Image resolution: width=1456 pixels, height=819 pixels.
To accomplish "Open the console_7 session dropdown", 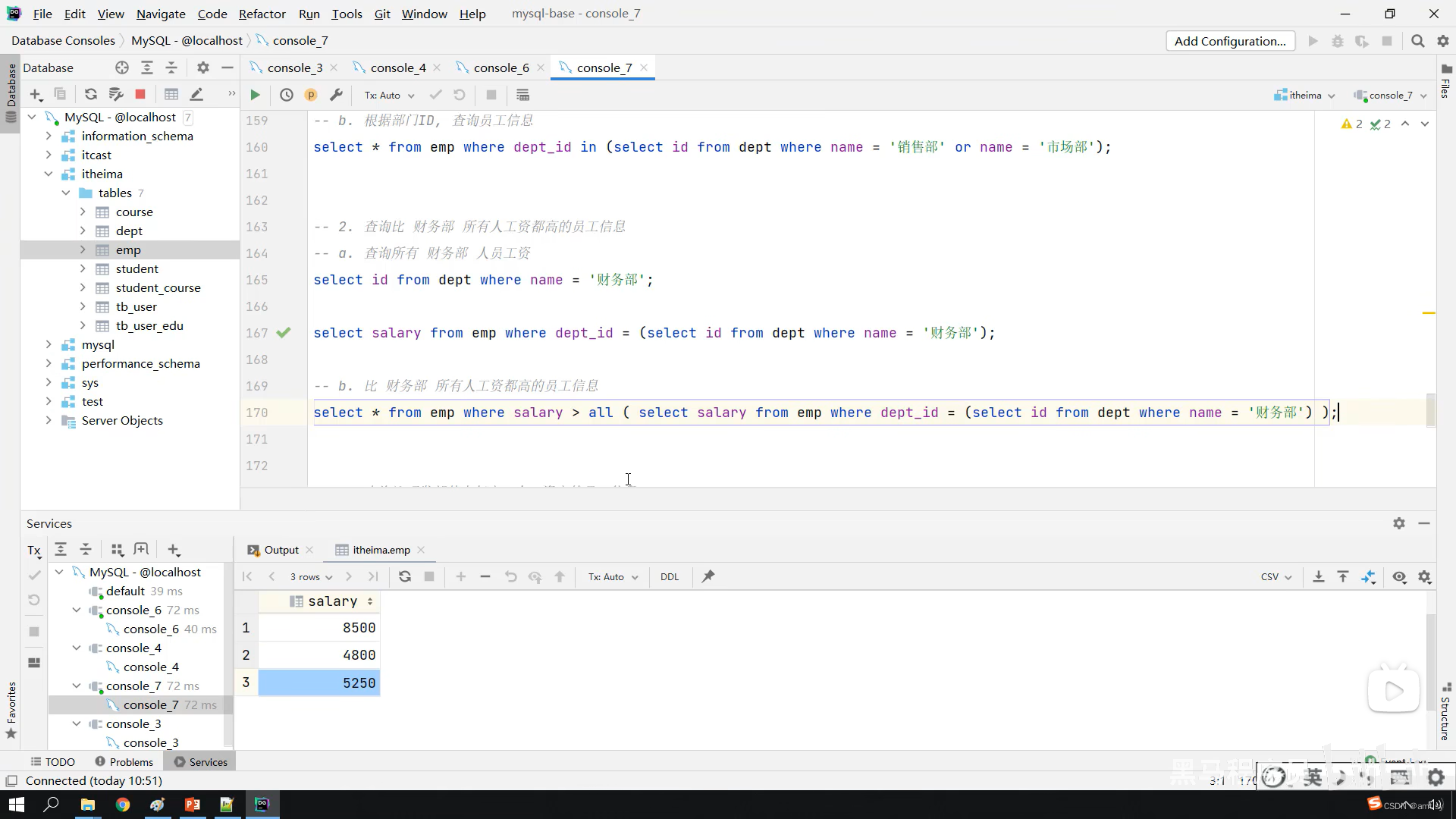I will click(1391, 95).
